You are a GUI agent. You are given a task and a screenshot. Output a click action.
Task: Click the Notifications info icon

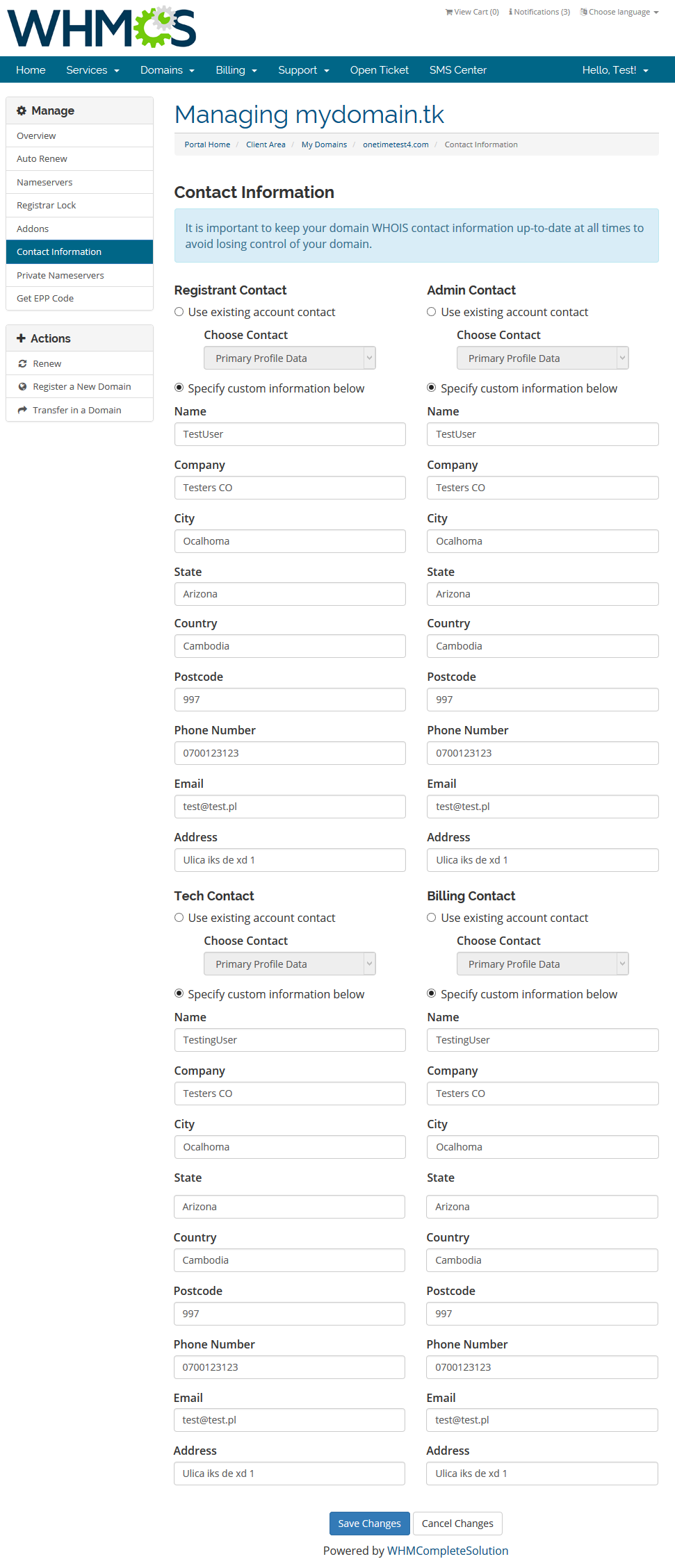511,12
